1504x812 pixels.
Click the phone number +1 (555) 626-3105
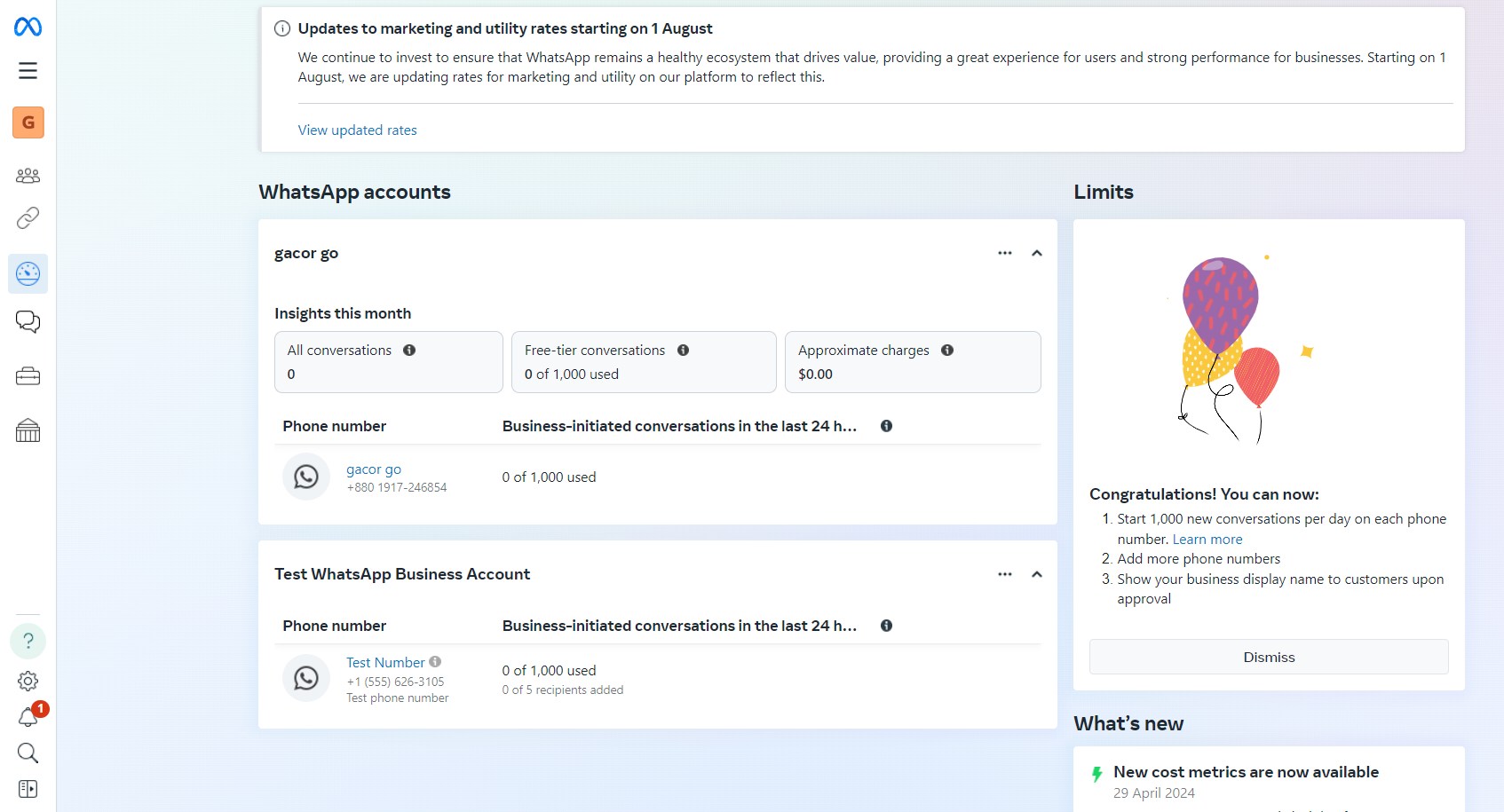(395, 682)
